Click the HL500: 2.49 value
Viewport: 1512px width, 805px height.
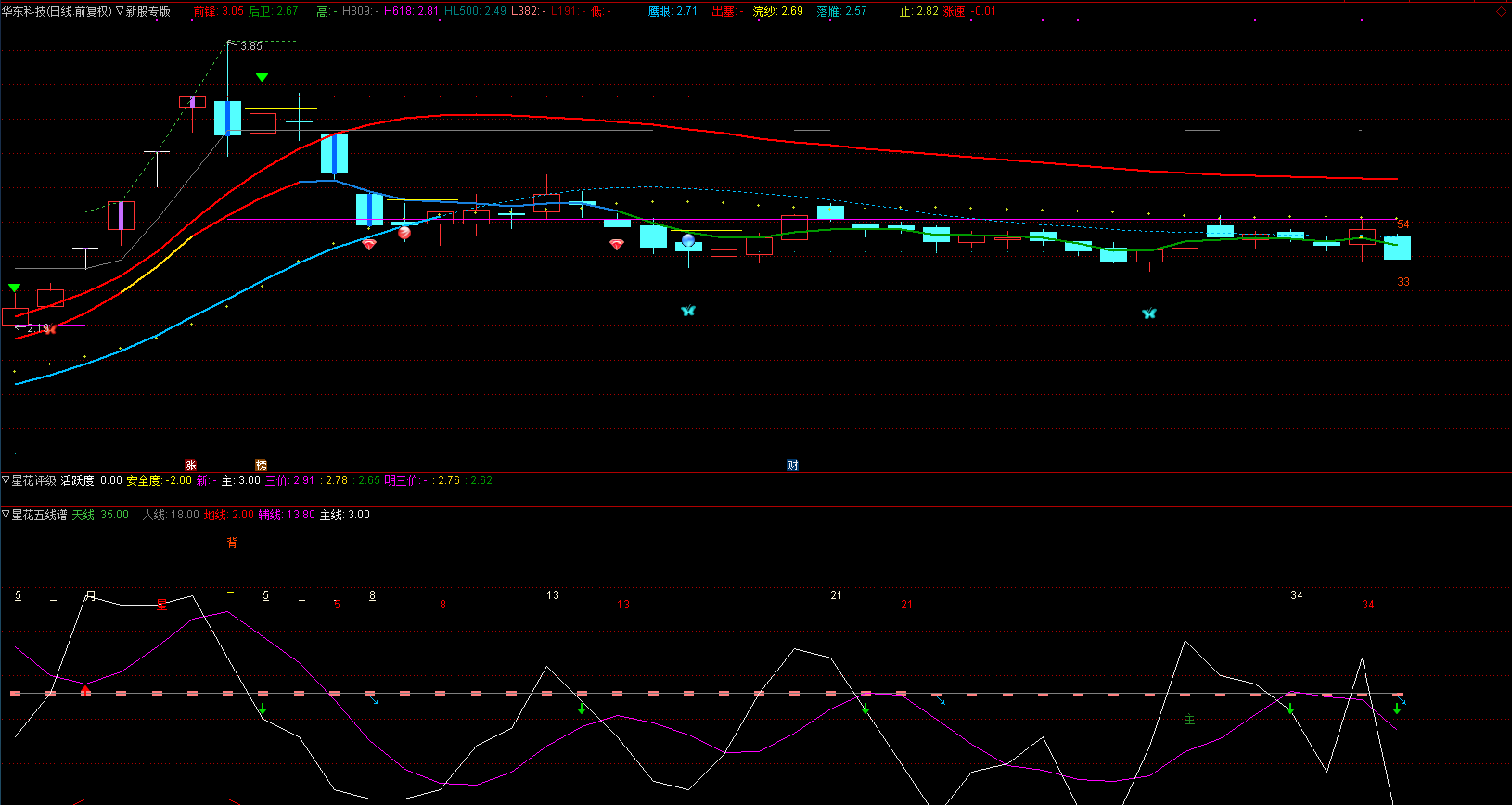(x=476, y=11)
